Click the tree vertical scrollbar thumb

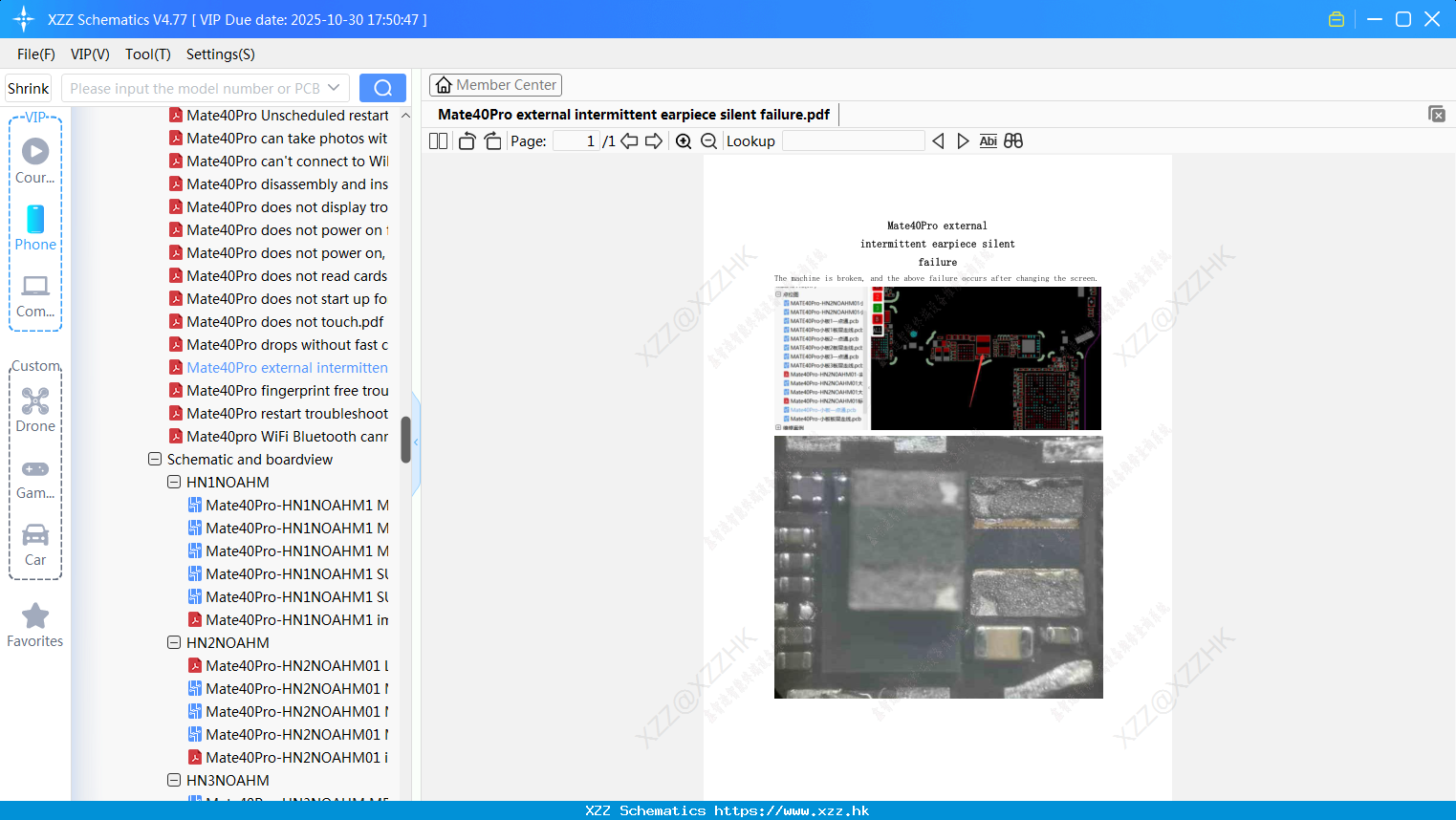[x=405, y=440]
